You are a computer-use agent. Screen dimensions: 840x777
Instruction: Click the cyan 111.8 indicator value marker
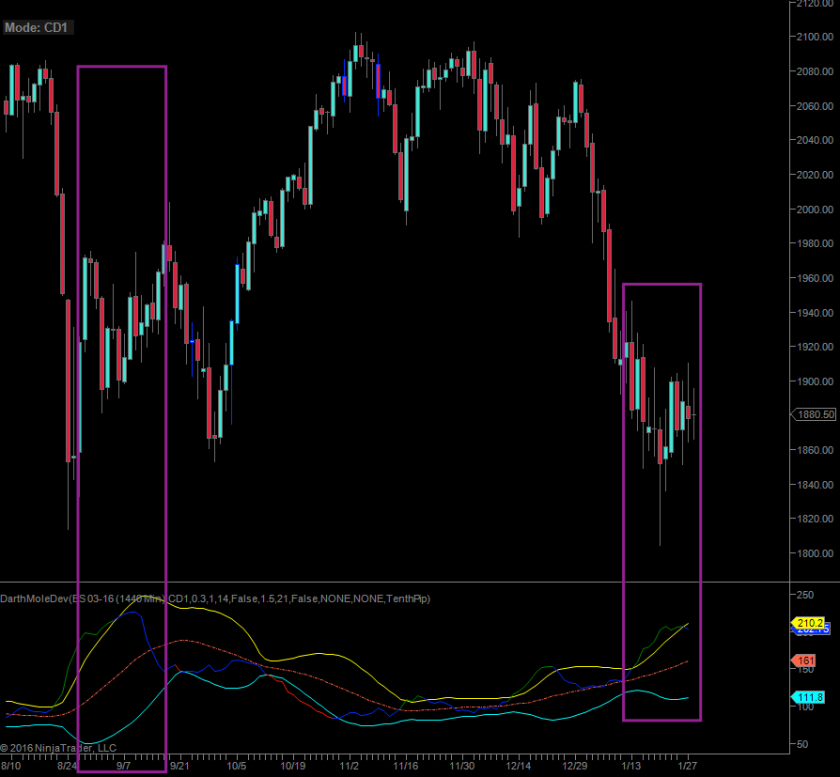(806, 697)
